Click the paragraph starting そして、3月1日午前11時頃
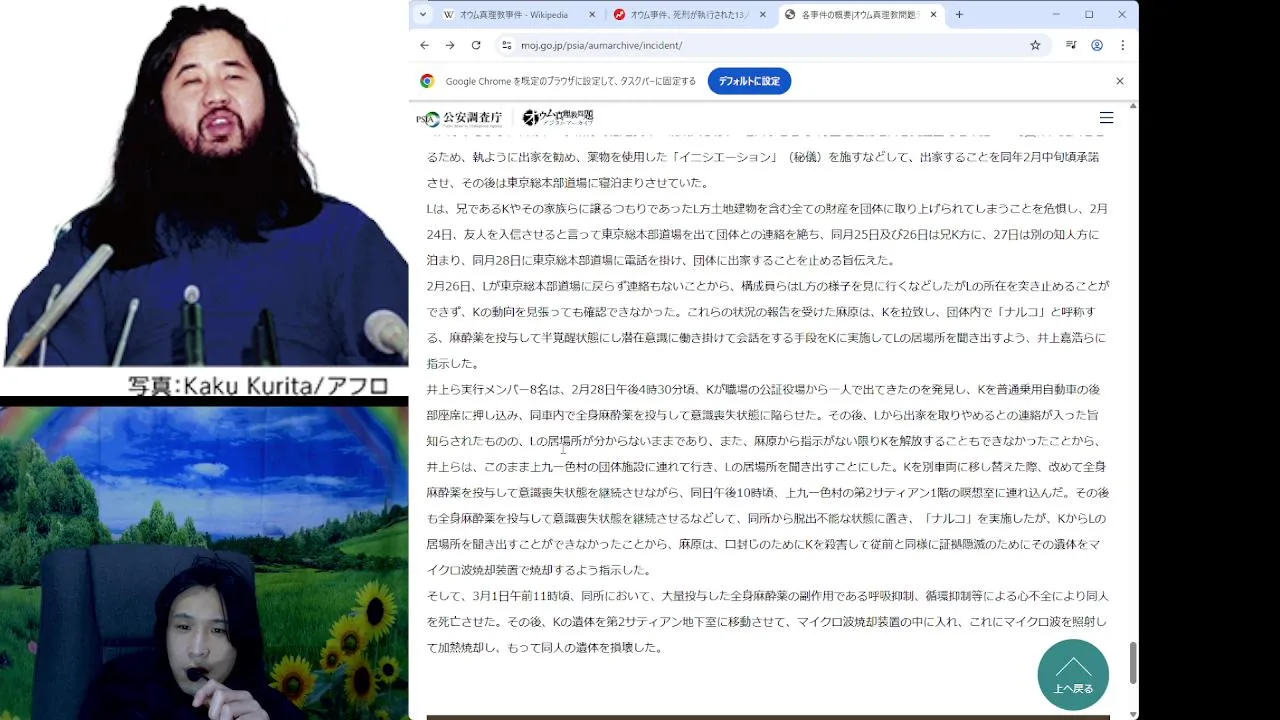The height and width of the screenshot is (720, 1280). (768, 622)
